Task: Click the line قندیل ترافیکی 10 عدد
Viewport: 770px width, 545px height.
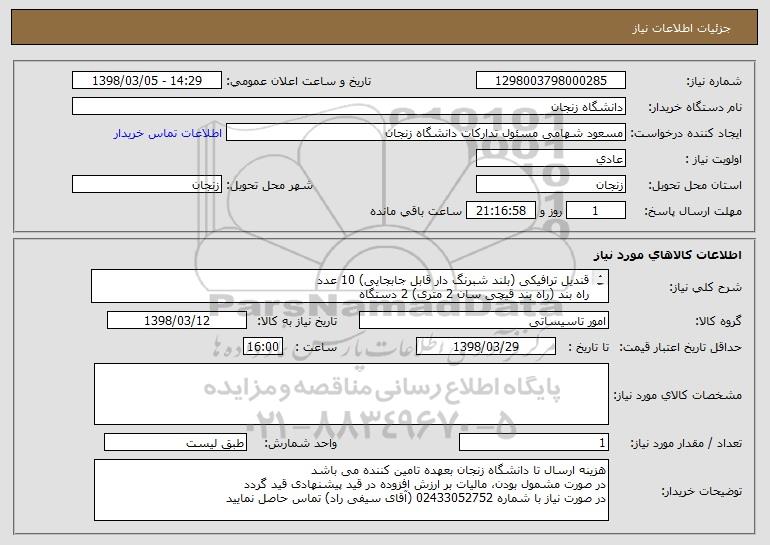Action: [453, 280]
